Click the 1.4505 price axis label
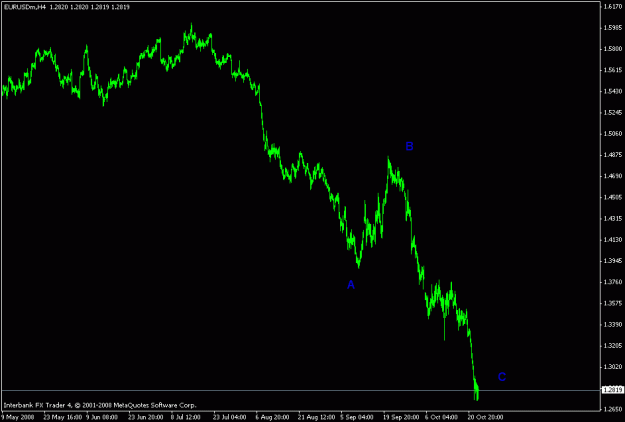The image size is (625, 422). (x=613, y=197)
